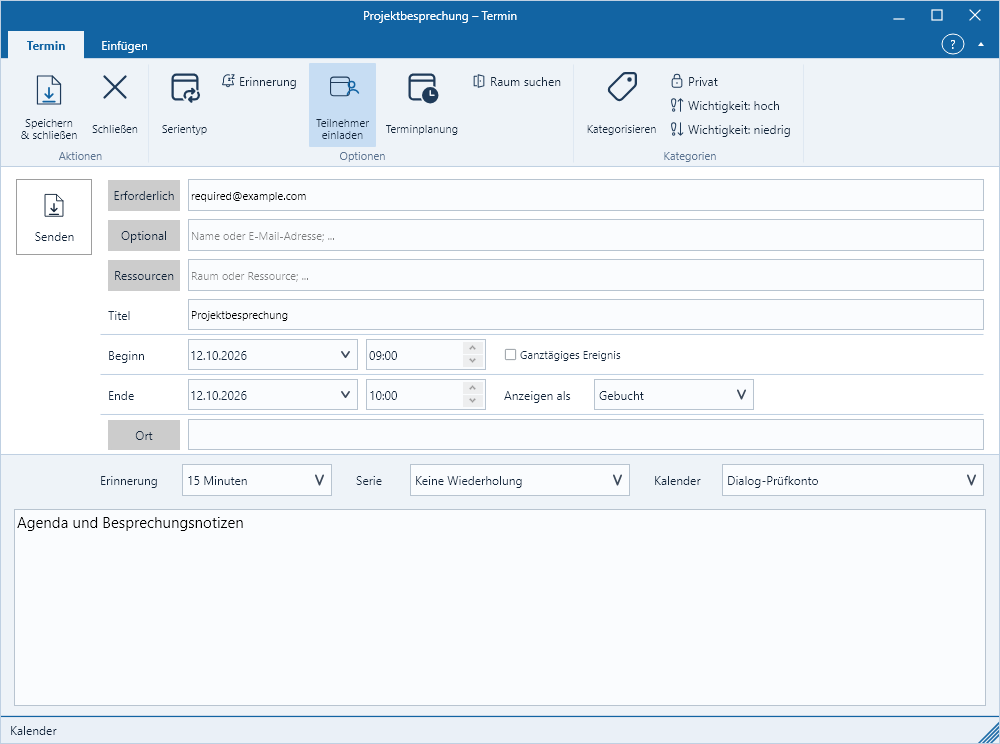Screen dimensions: 1000x744
Task: Decrease the Beginn time with down arrow
Action: [473, 361]
